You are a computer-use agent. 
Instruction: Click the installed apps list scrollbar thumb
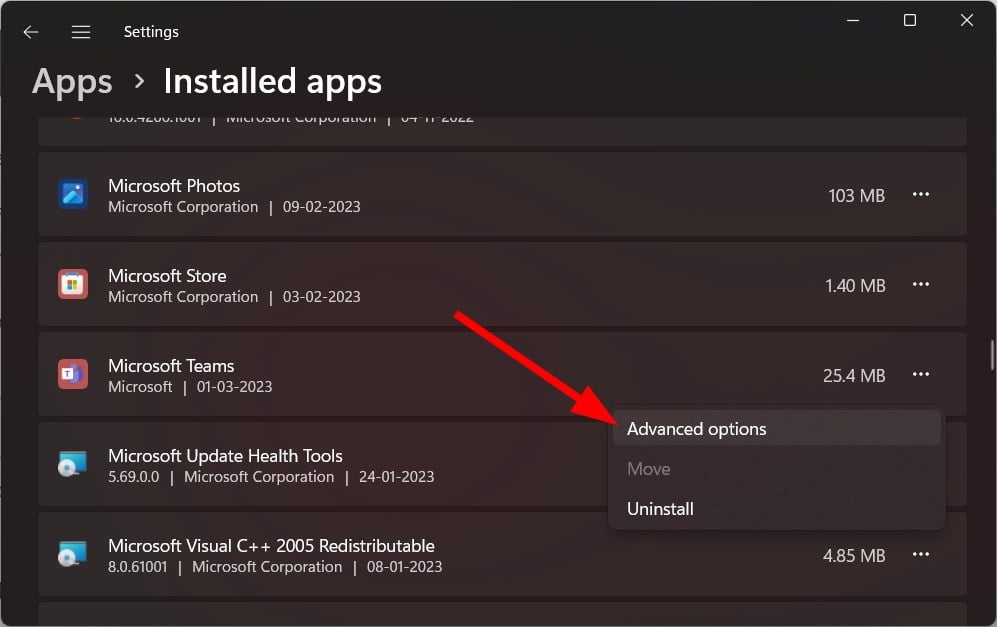(991, 355)
